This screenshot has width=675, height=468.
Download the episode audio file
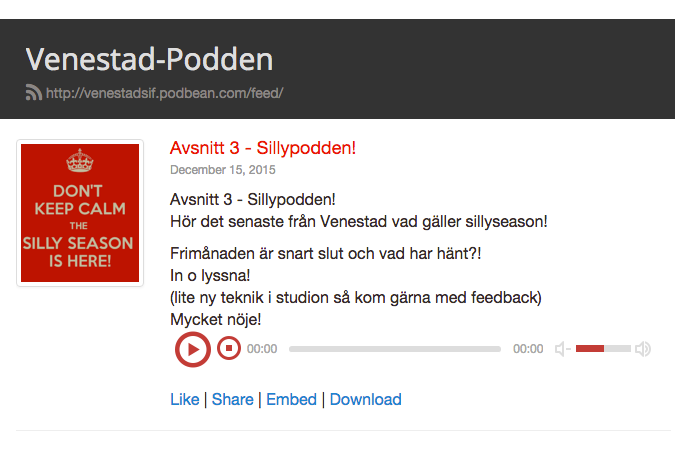pyautogui.click(x=365, y=400)
